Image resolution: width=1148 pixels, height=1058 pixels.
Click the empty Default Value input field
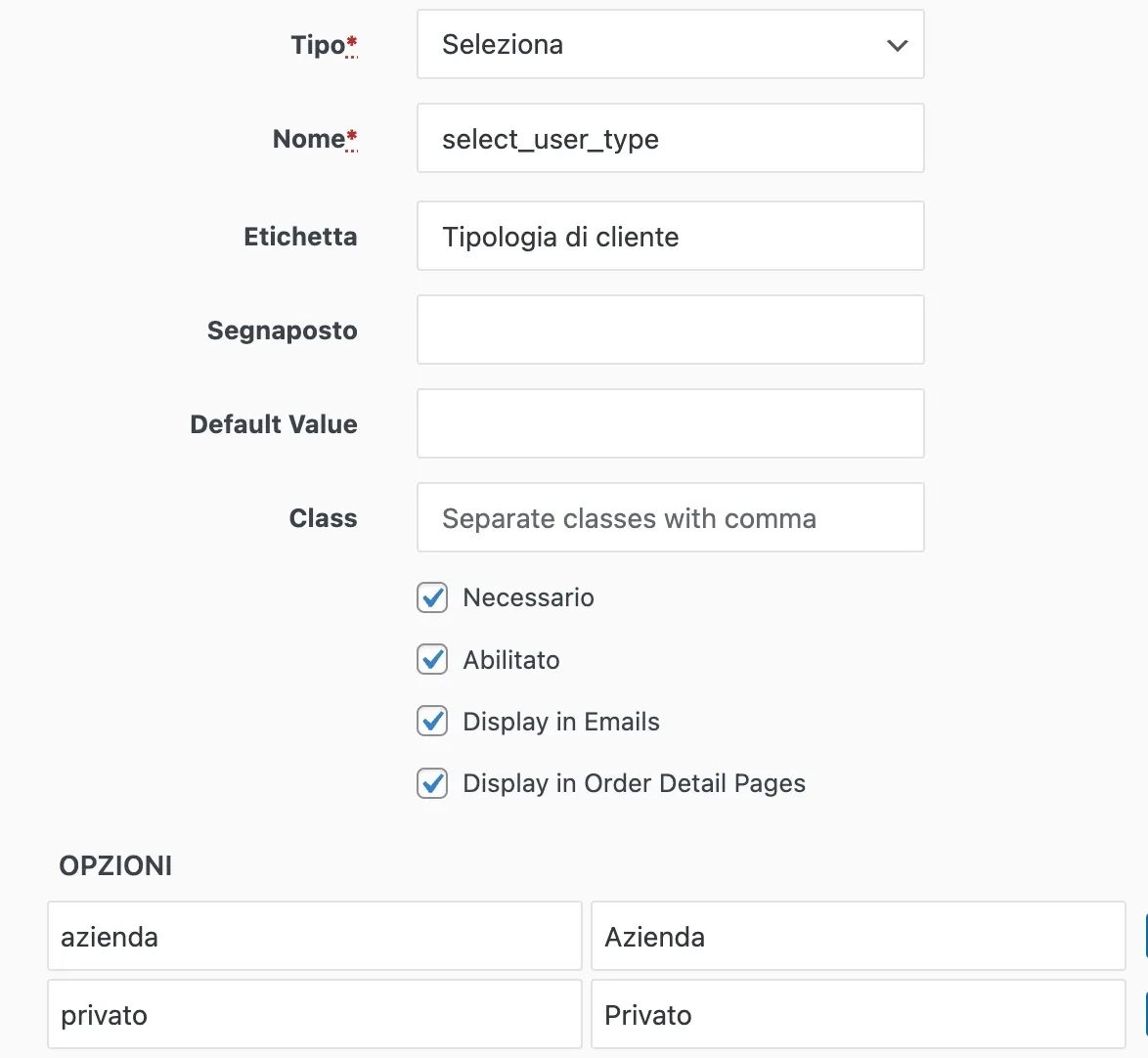click(x=671, y=423)
